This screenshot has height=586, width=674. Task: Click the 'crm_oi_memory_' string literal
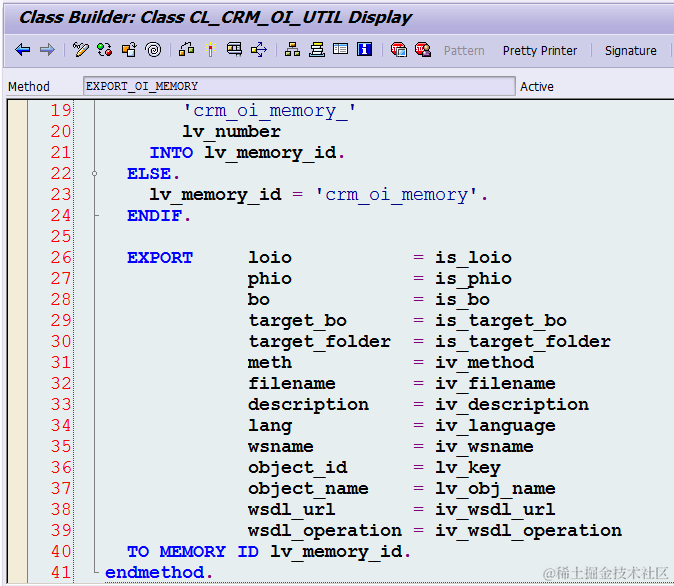click(269, 111)
